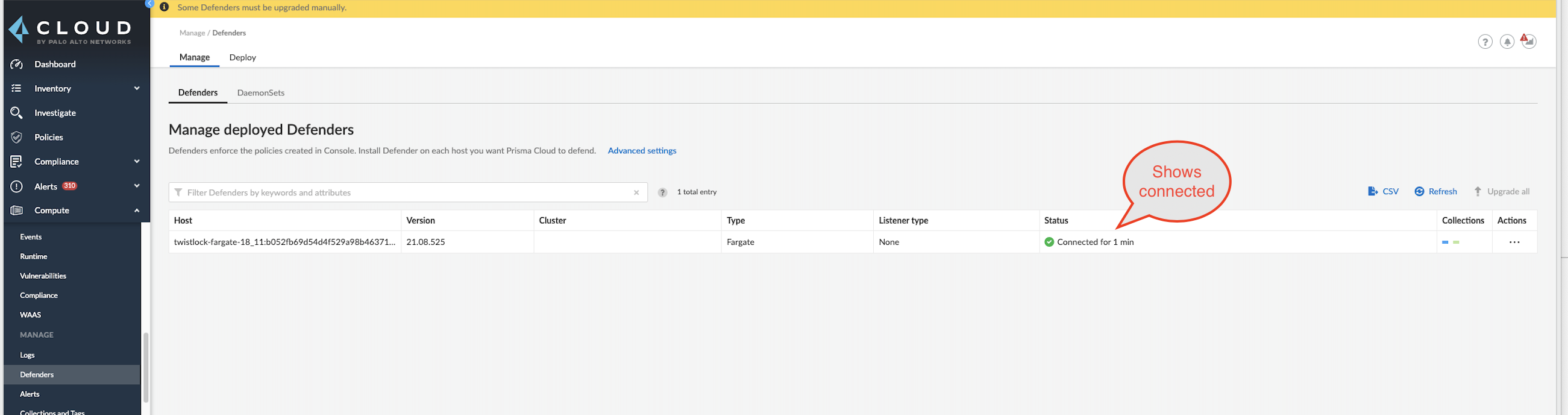Screen dimensions: 1568x415
Task: Expand the Inventory menu chevron
Action: tap(137, 88)
